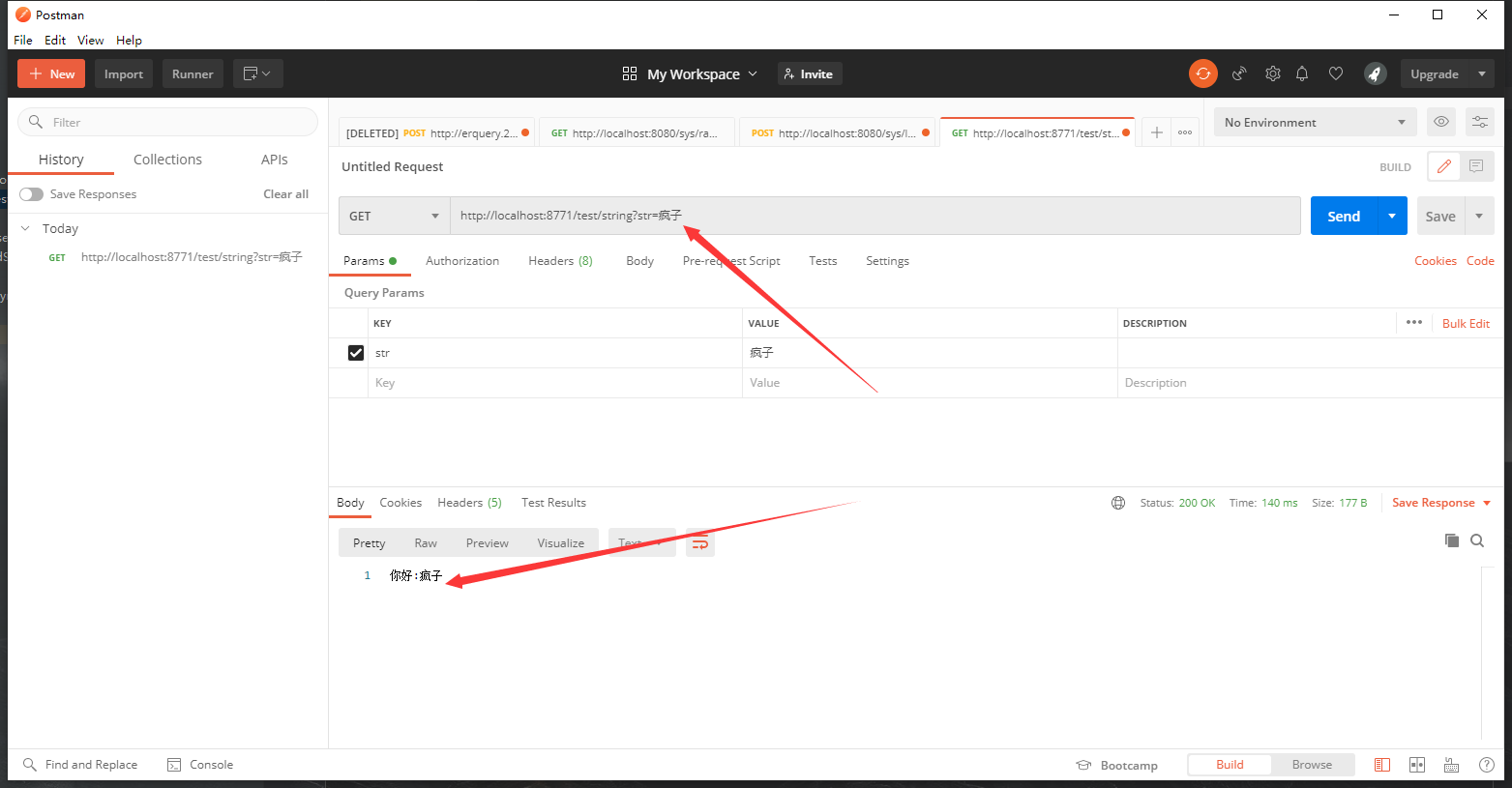Open new window icon button
Screen dimensions: 1512x788
click(x=257, y=73)
